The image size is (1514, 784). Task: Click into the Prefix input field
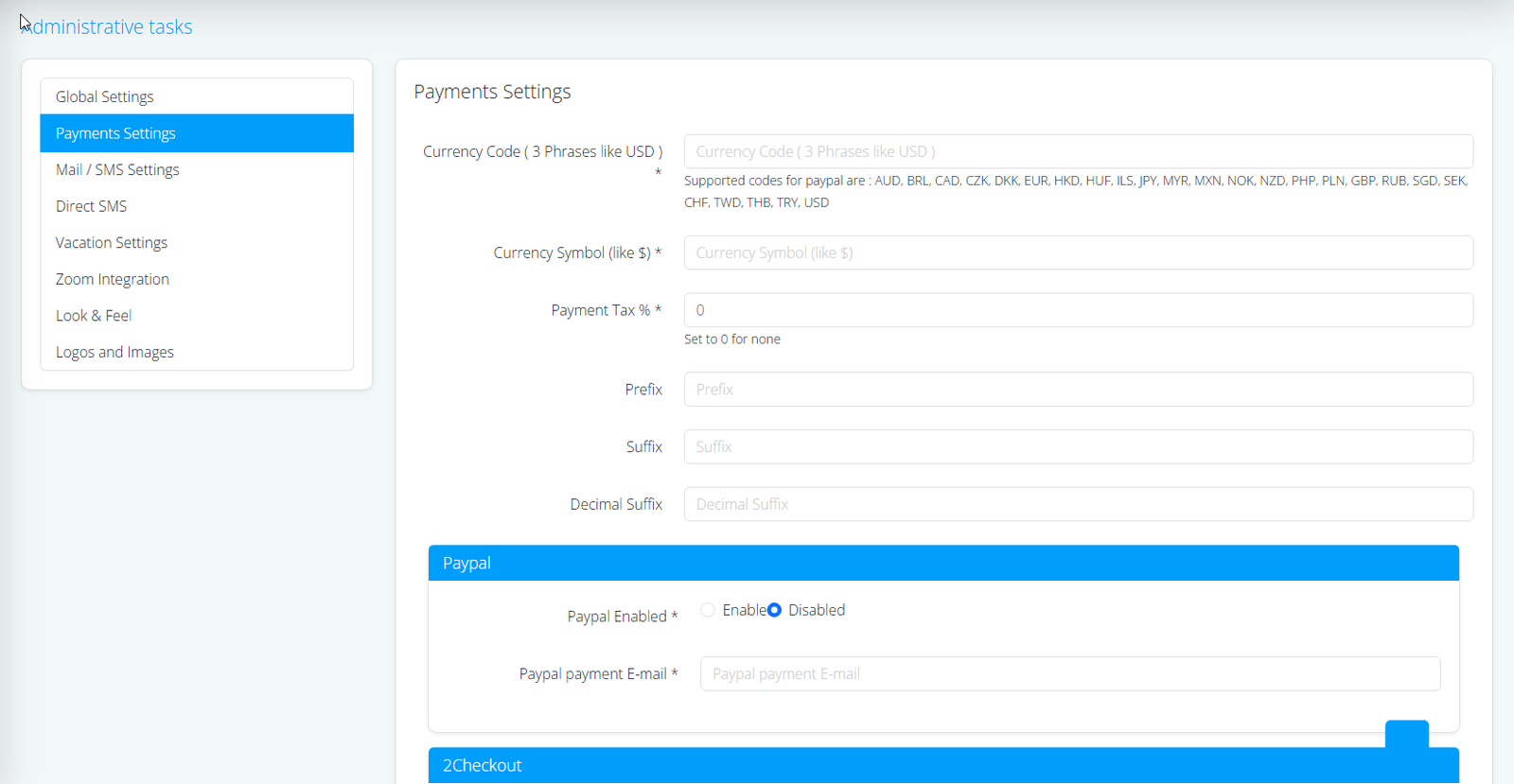coord(1078,390)
